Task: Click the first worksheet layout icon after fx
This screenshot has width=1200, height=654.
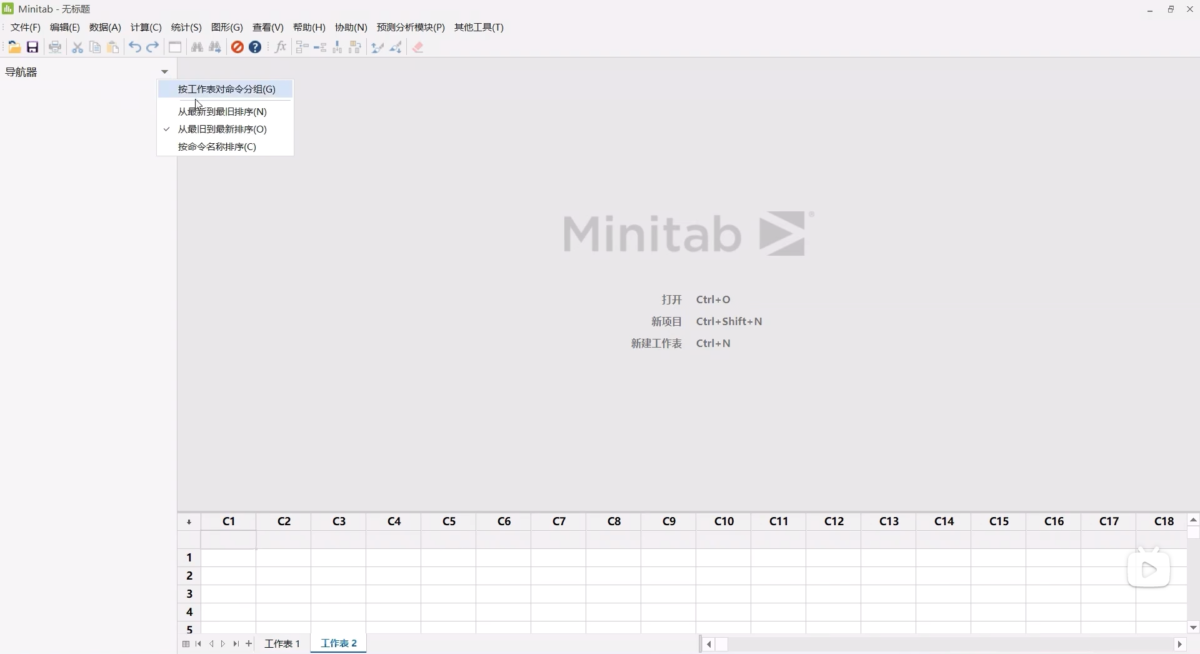Action: click(x=302, y=47)
